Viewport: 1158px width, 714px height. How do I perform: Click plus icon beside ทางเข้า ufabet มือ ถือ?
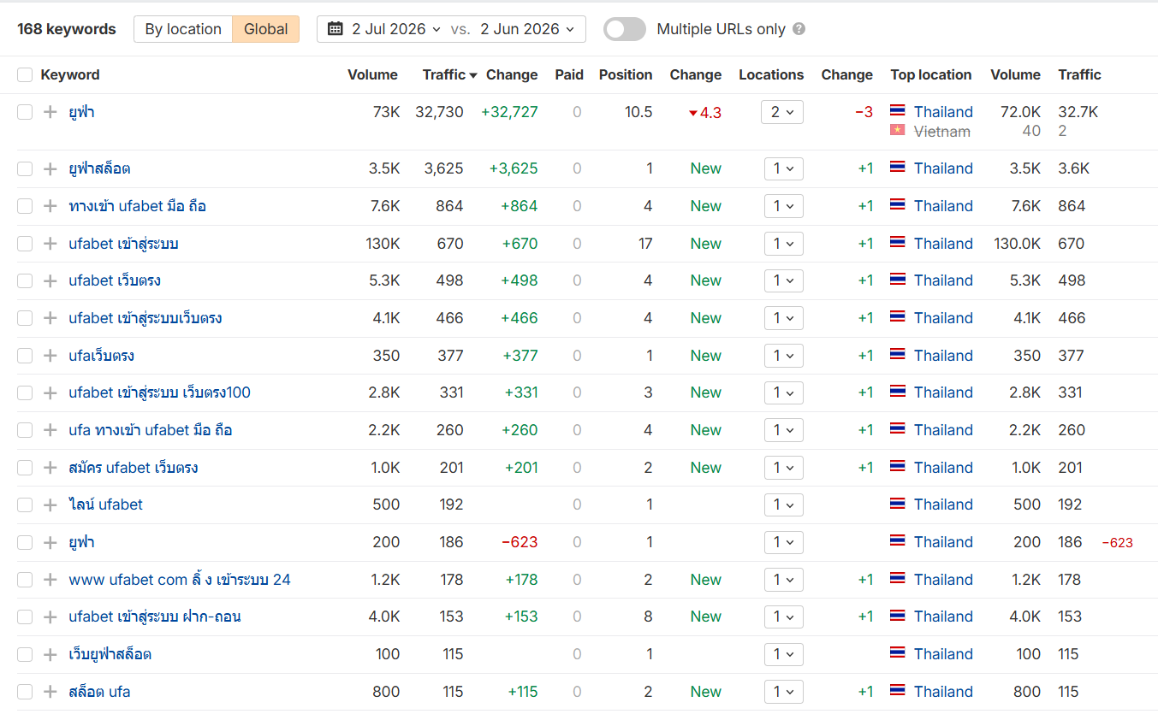point(50,206)
